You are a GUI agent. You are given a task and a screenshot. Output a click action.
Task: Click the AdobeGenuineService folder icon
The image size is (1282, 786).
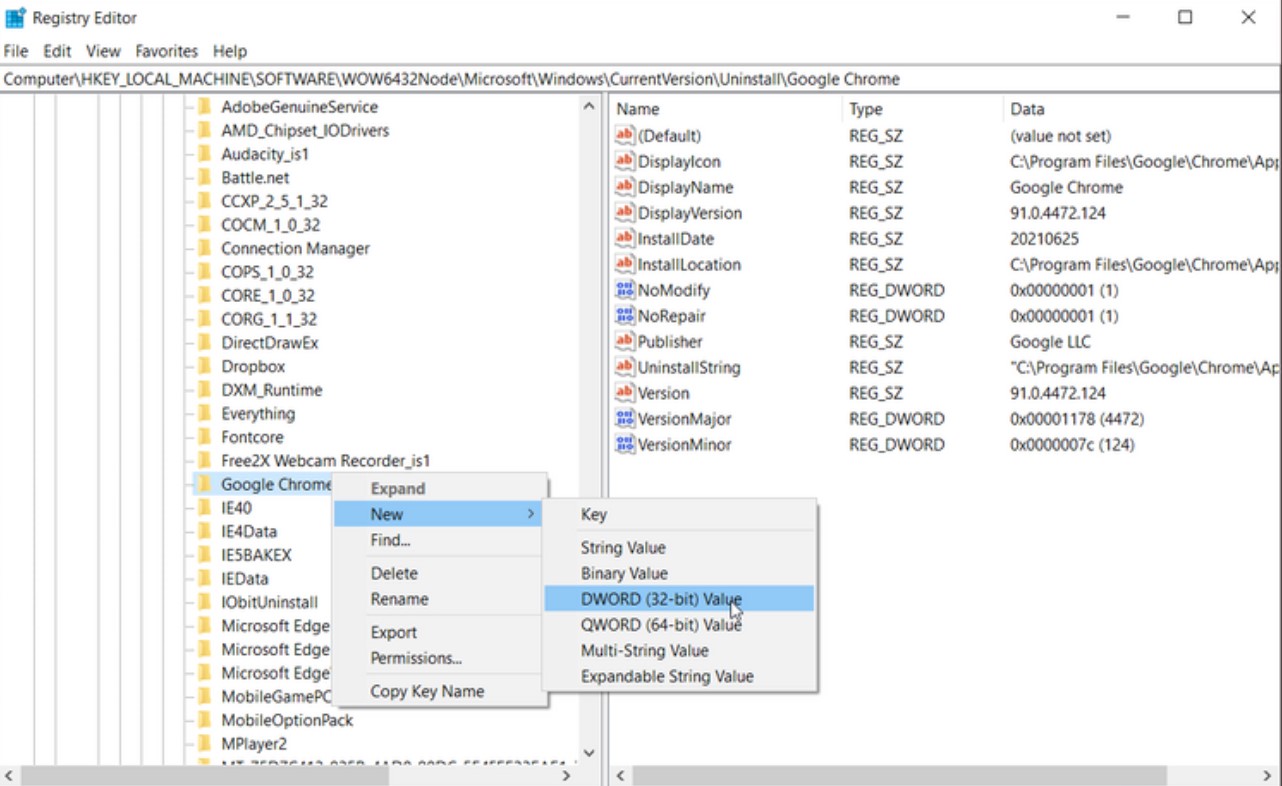click(204, 106)
